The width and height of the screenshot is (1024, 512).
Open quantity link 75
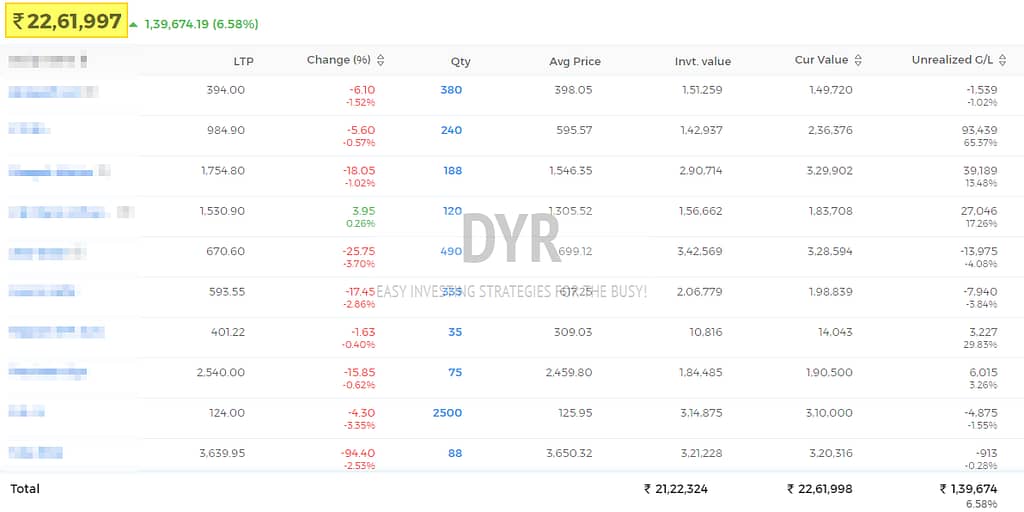455,373
